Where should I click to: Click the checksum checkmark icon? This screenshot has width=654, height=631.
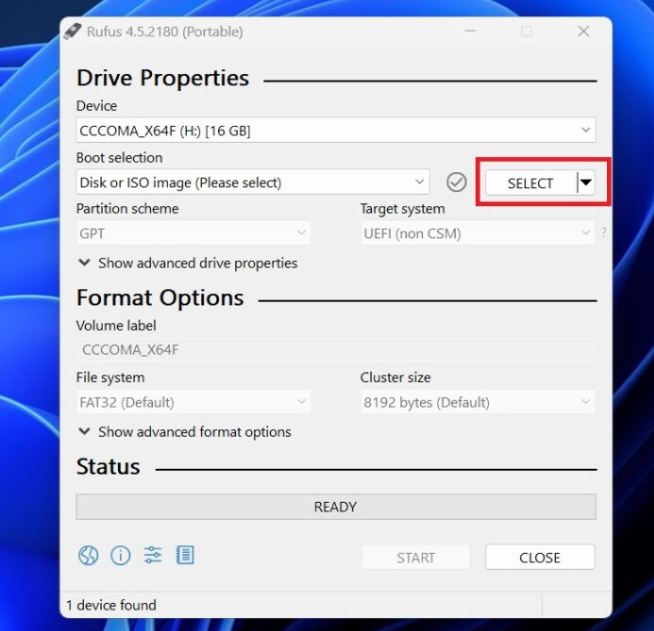(x=456, y=182)
